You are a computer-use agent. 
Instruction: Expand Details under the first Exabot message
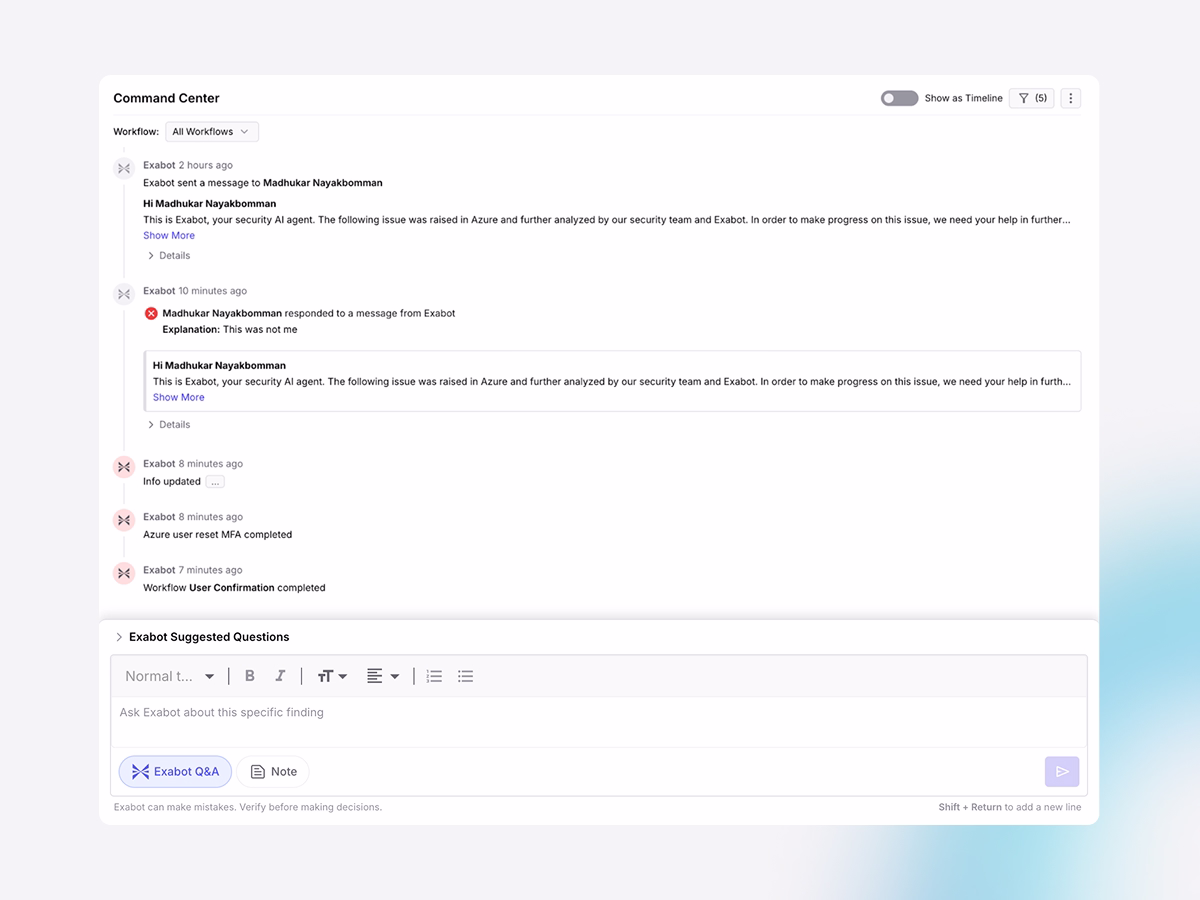pos(169,255)
